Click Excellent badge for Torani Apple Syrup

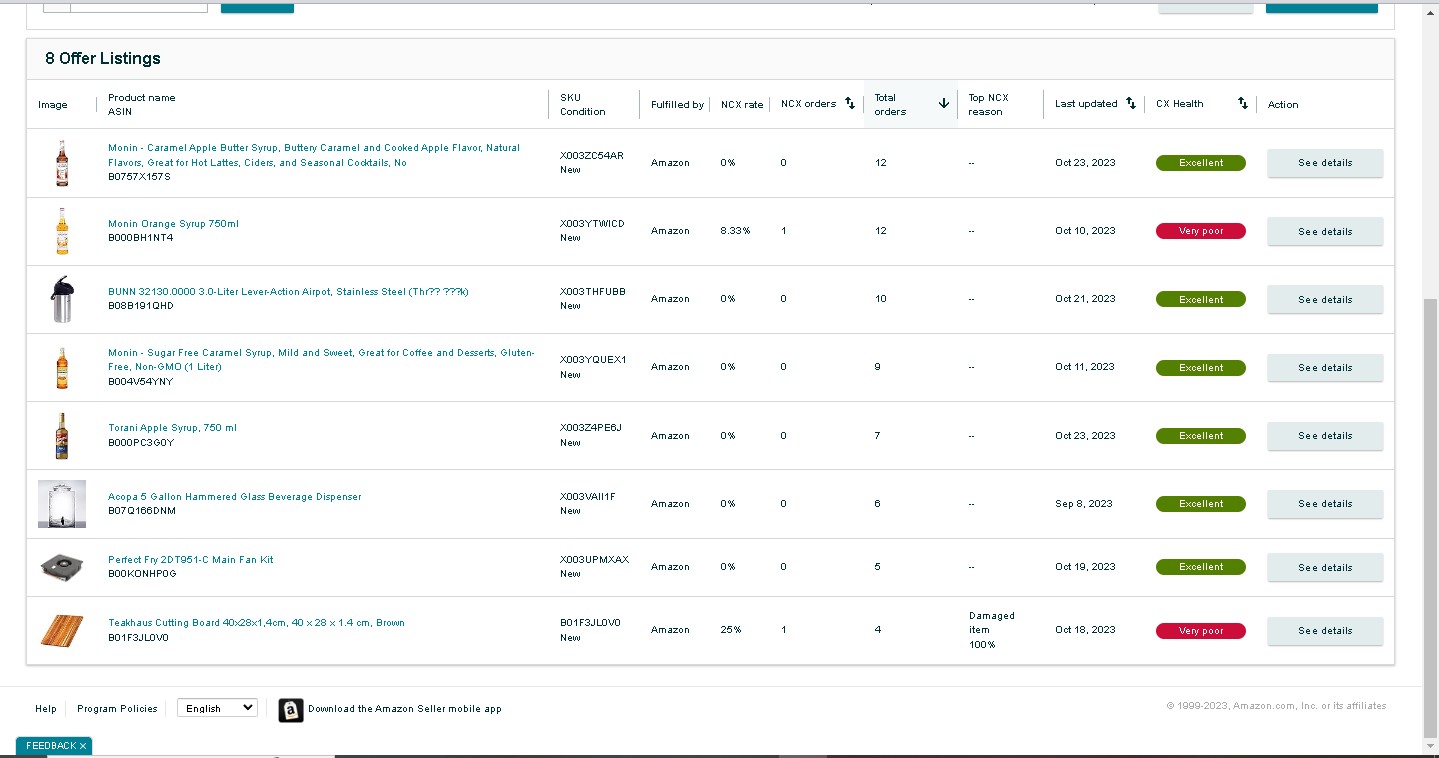(x=1201, y=436)
